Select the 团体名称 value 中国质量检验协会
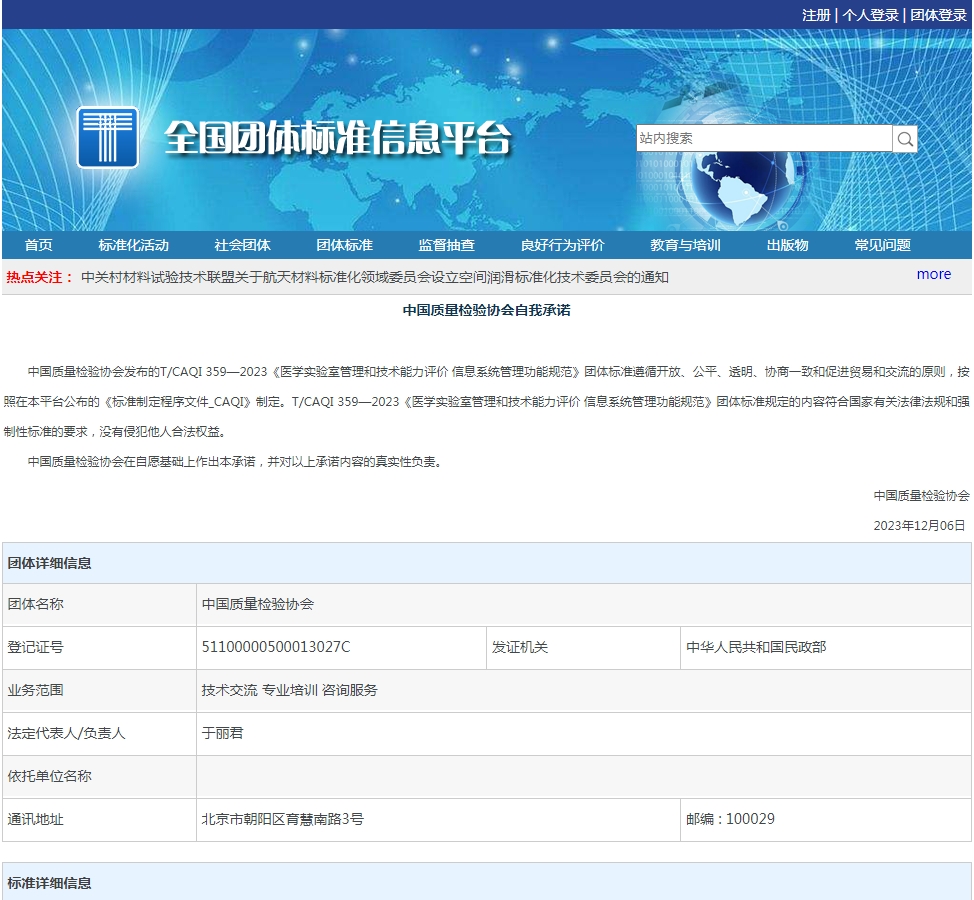Viewport: 974px width, 900px height. coord(258,604)
